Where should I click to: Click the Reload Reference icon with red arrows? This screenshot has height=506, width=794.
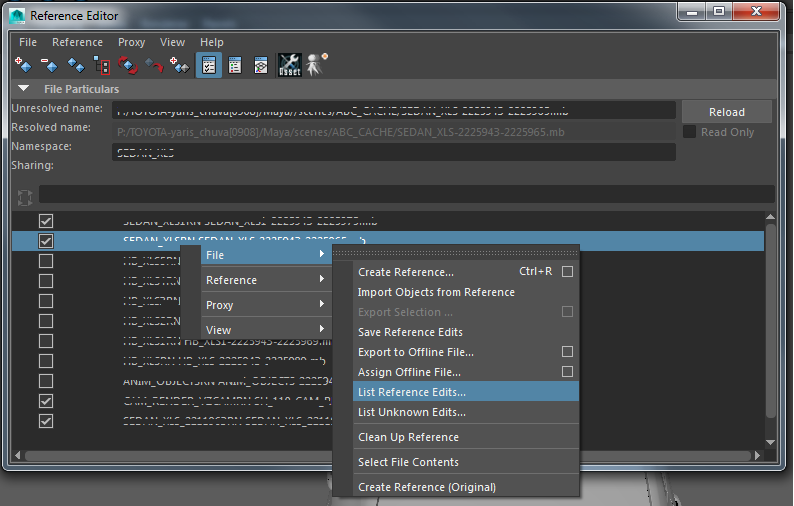click(128, 66)
